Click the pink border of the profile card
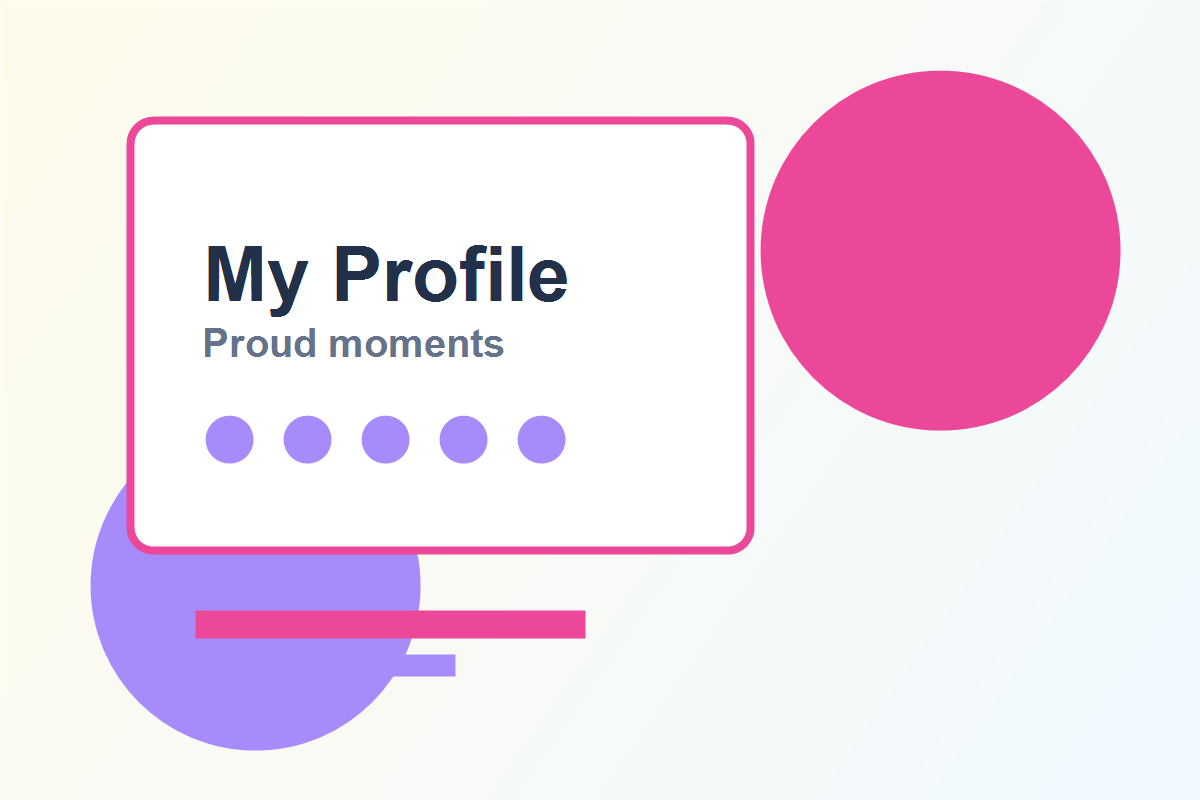 click(x=440, y=121)
